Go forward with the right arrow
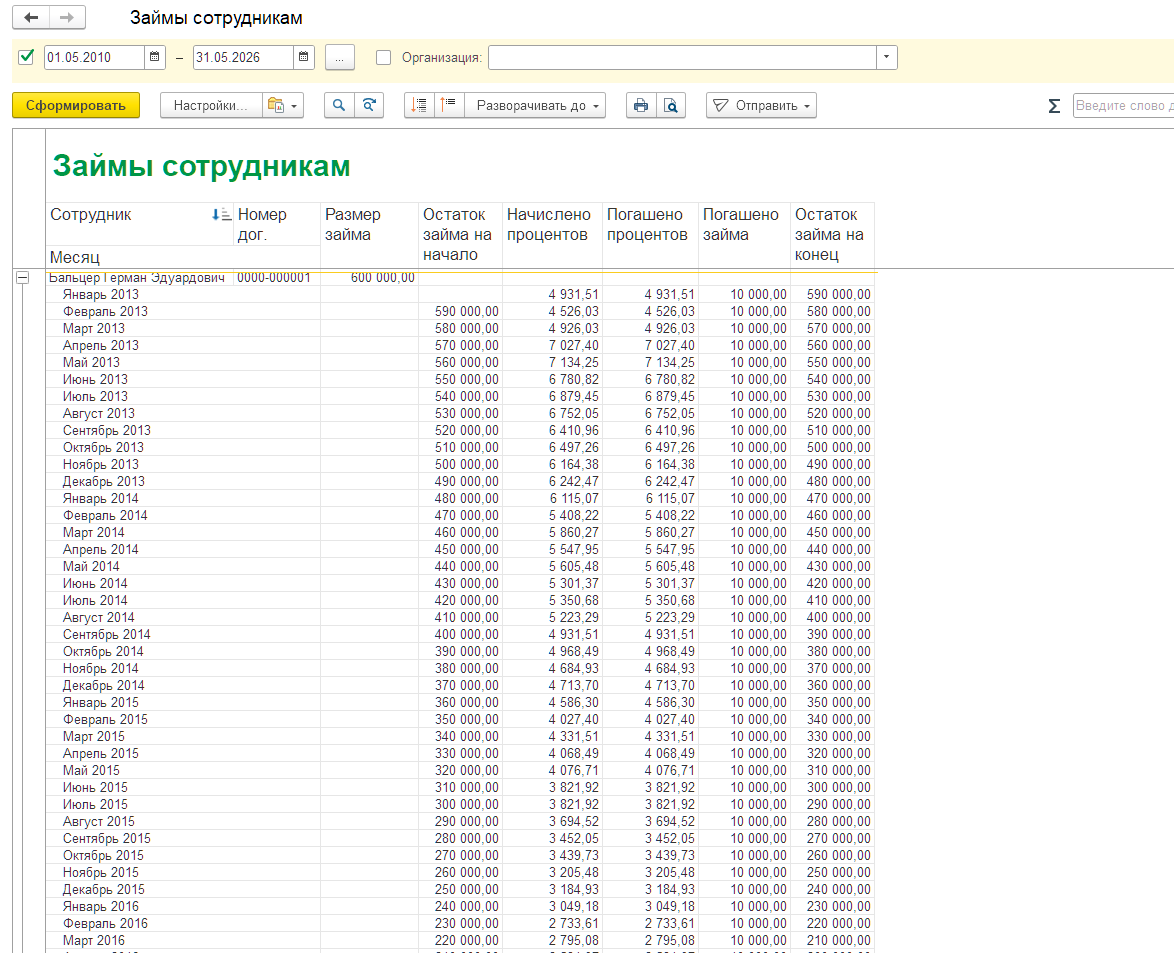Viewport: 1174px width, 953px height. pyautogui.click(x=67, y=17)
